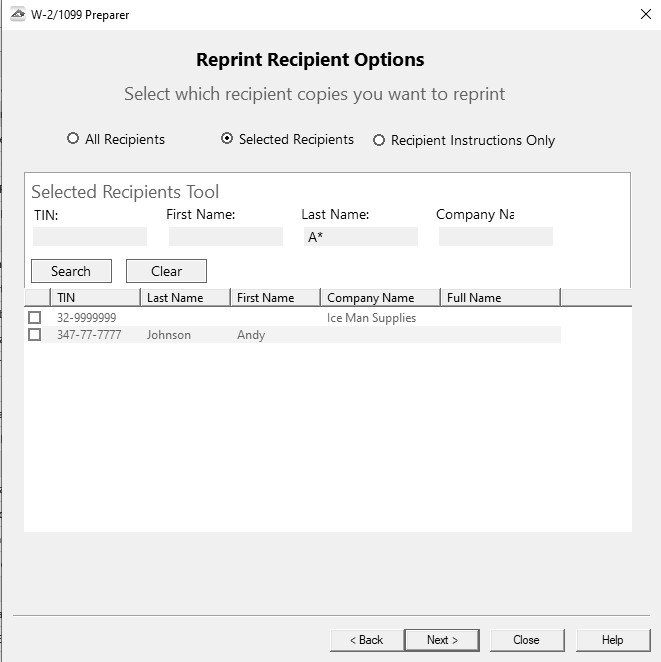The height and width of the screenshot is (662, 661).
Task: Click the Last Name field containing A*
Action: [x=360, y=237]
